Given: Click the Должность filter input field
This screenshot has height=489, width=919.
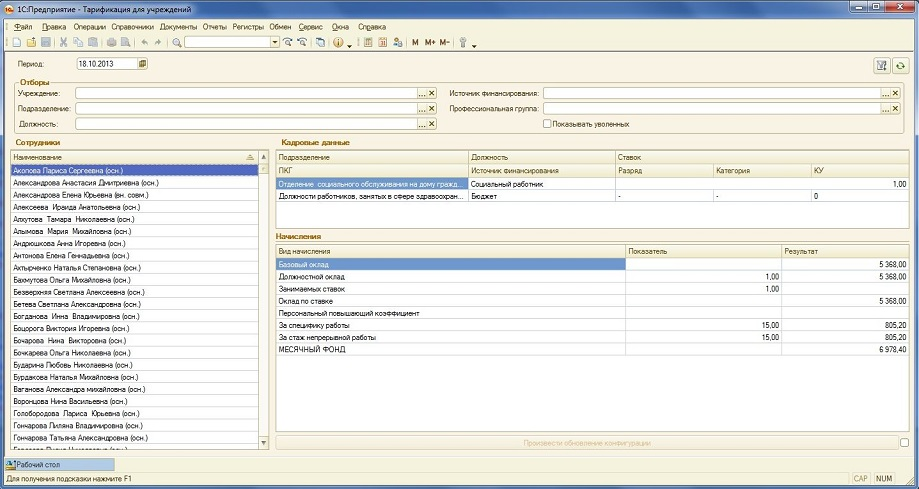Looking at the screenshot, I should click(x=245, y=124).
